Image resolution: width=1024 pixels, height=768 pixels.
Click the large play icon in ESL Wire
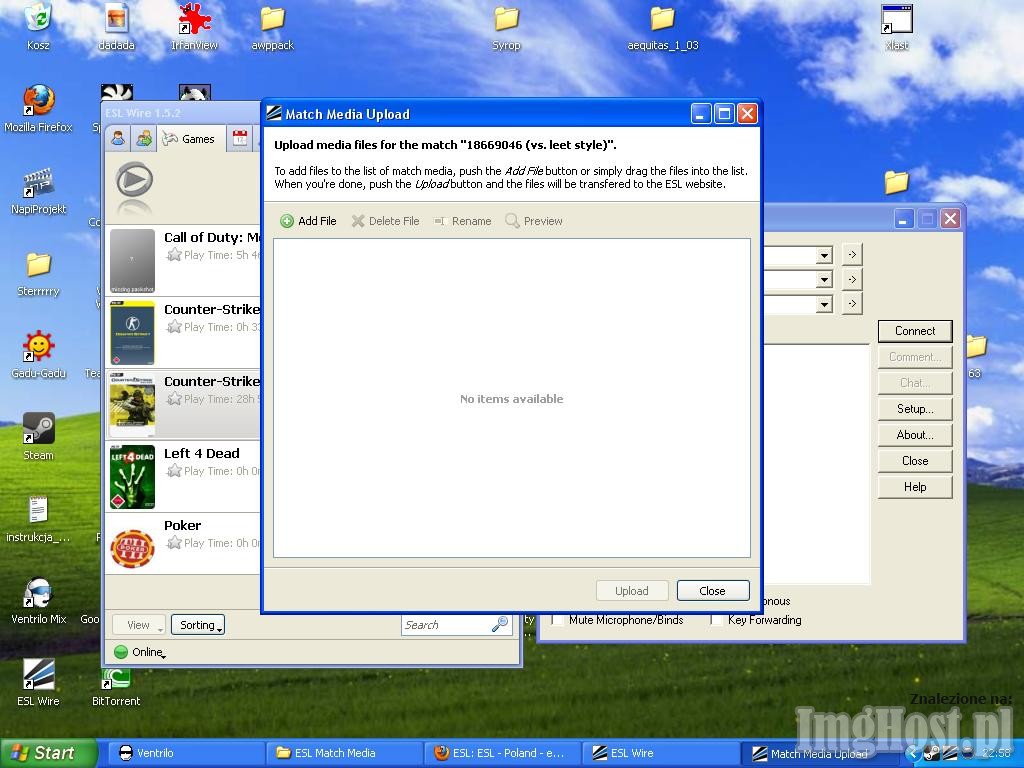point(134,182)
